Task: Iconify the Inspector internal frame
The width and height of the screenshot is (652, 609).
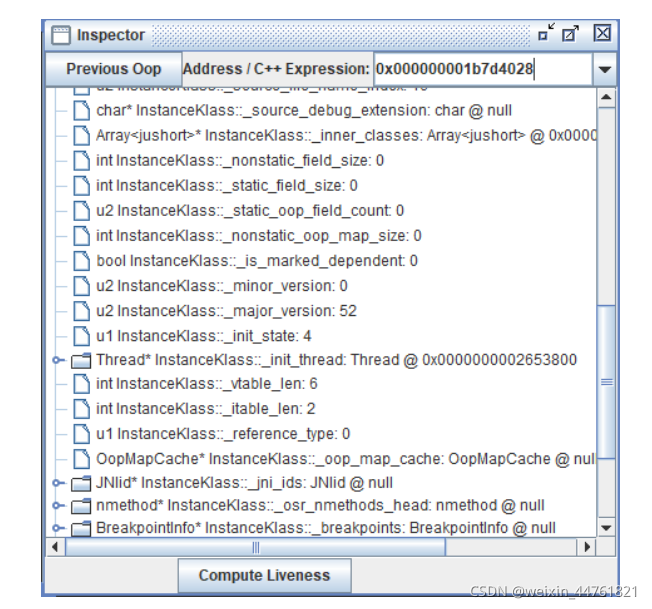Action: click(546, 33)
